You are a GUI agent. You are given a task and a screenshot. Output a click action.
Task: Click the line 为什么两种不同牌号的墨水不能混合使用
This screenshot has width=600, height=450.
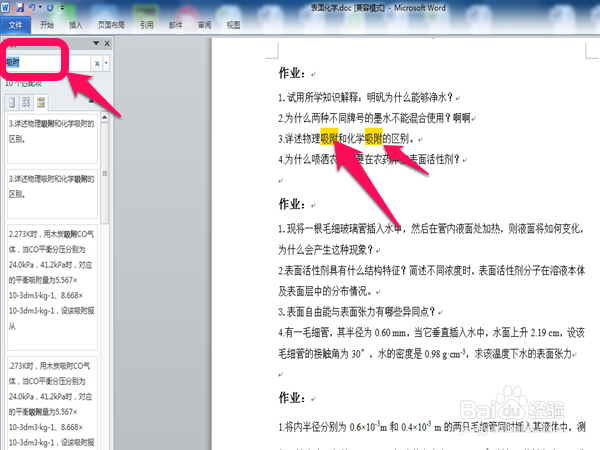coord(374,118)
